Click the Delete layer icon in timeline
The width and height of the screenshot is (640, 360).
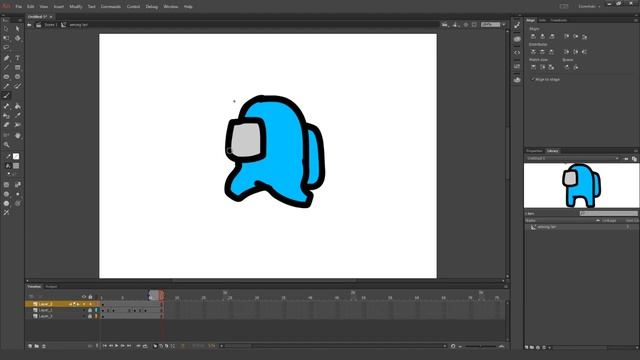(44, 346)
